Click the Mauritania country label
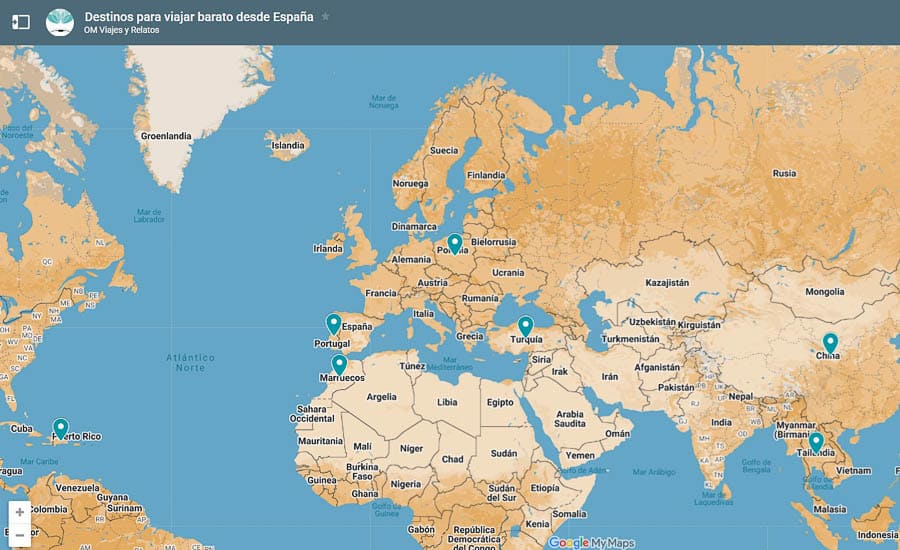This screenshot has height=550, width=900. [x=320, y=441]
